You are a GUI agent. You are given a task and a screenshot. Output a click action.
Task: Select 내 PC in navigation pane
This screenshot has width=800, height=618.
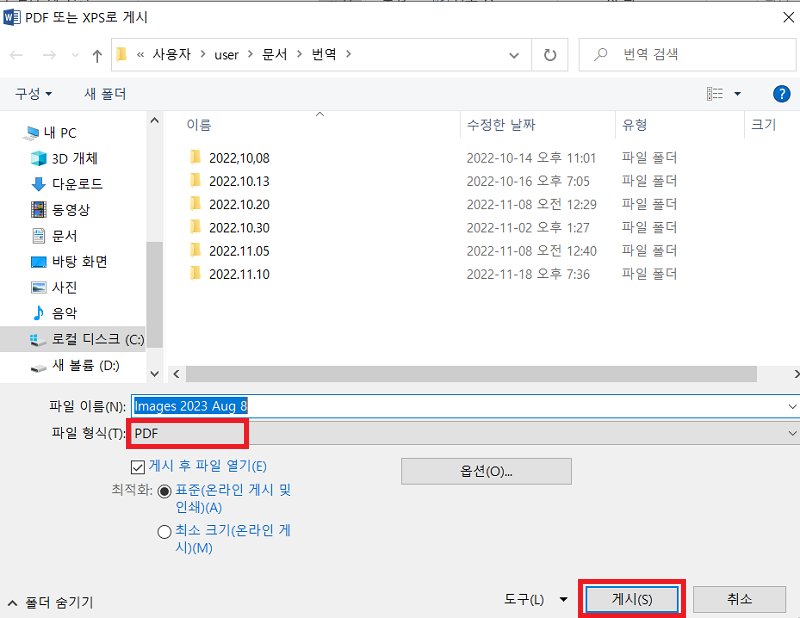(x=60, y=133)
